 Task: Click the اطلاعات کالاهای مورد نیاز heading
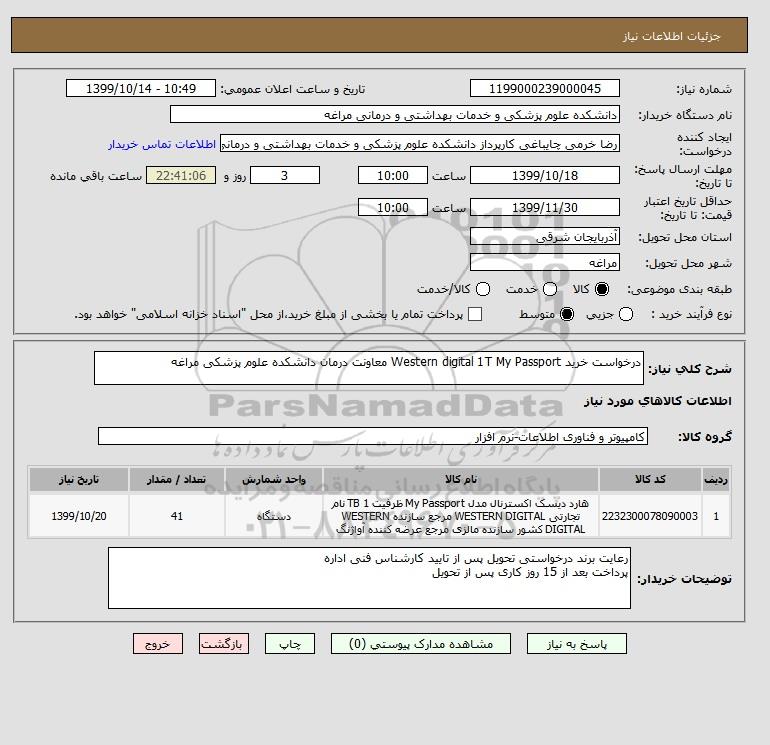[658, 401]
